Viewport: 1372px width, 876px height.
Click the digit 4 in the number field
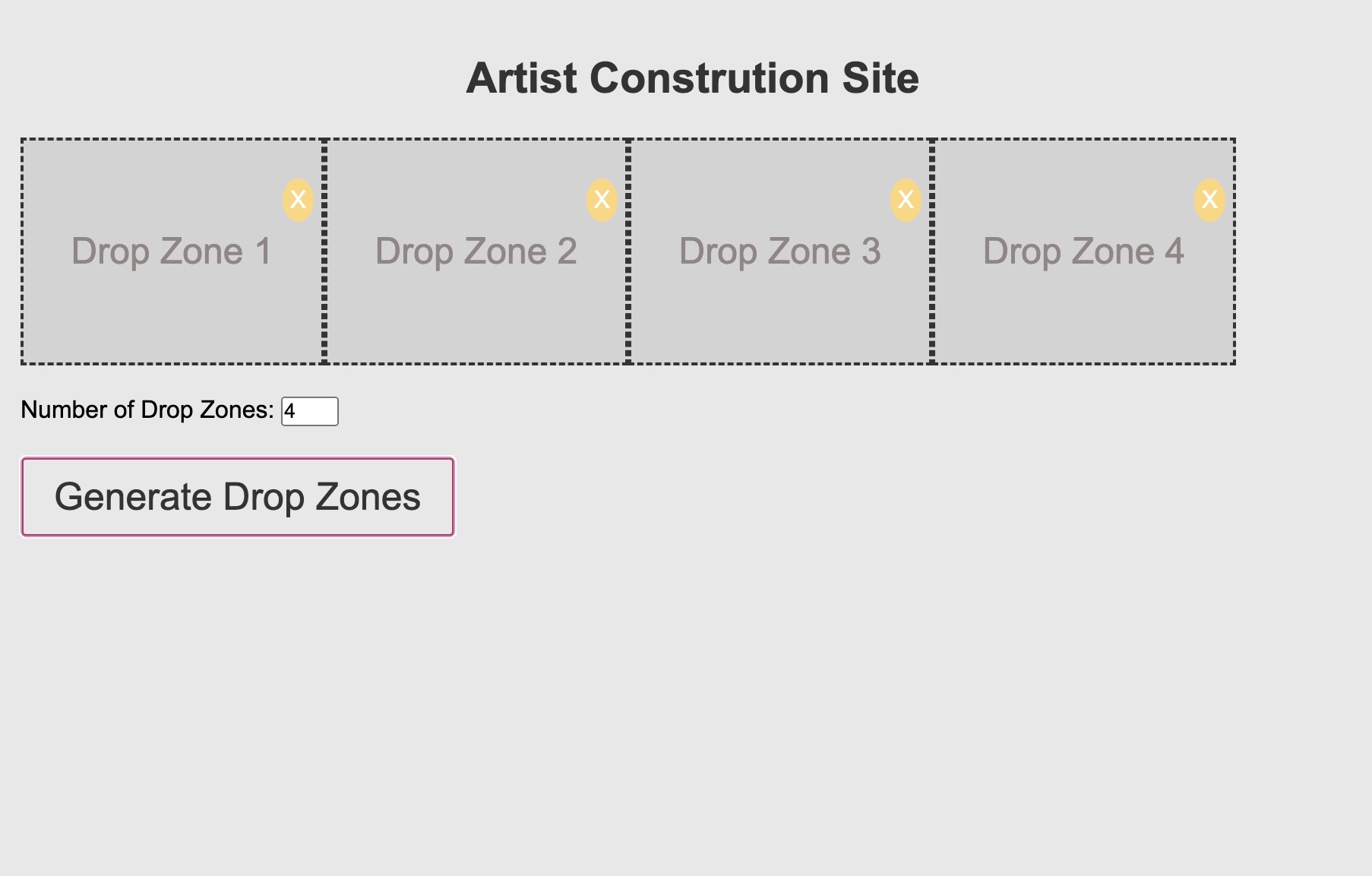click(289, 412)
